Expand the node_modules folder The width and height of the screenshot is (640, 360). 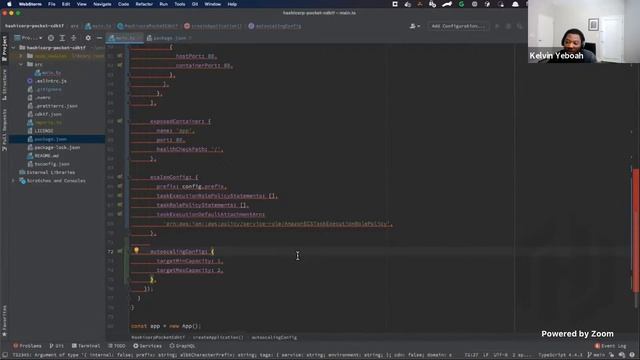tap(21, 56)
